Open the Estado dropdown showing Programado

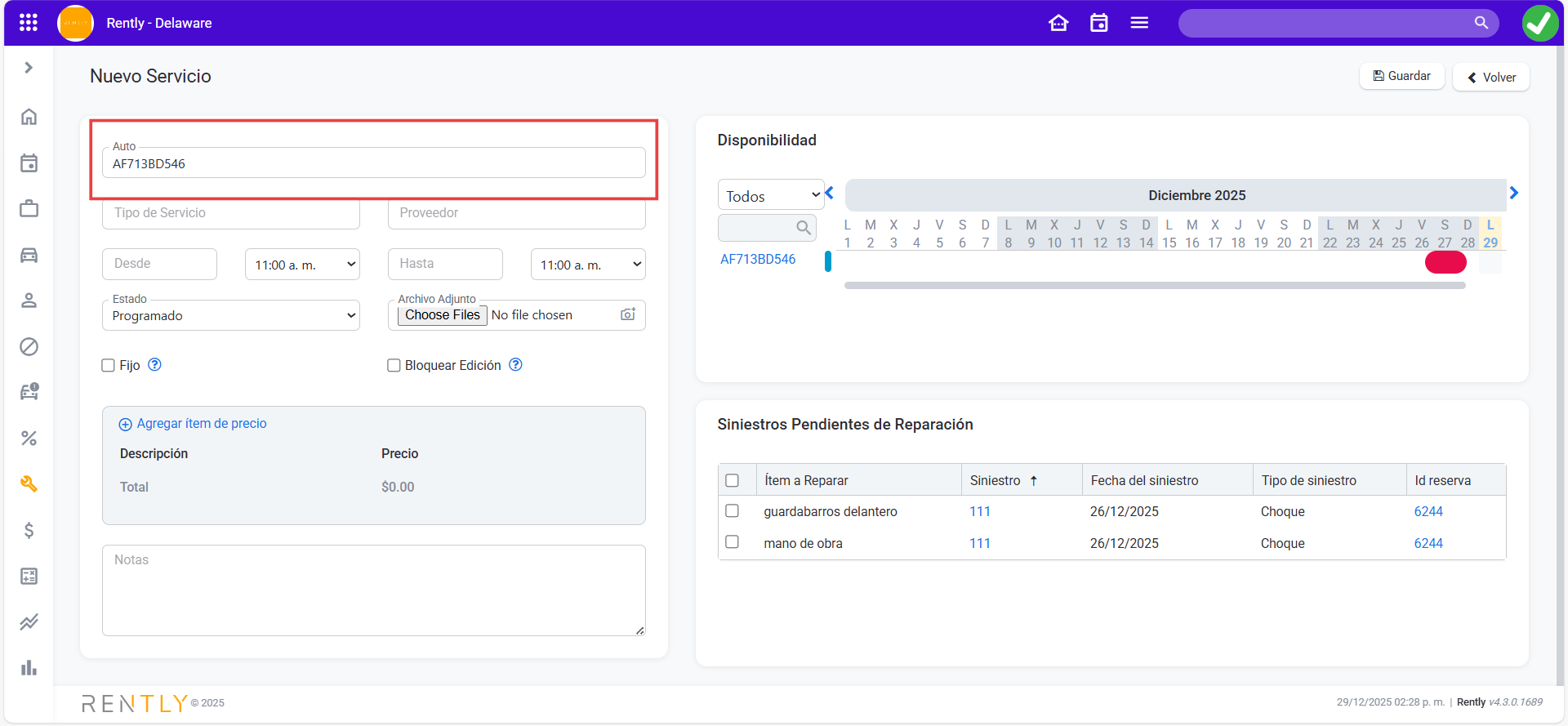pyautogui.click(x=230, y=315)
